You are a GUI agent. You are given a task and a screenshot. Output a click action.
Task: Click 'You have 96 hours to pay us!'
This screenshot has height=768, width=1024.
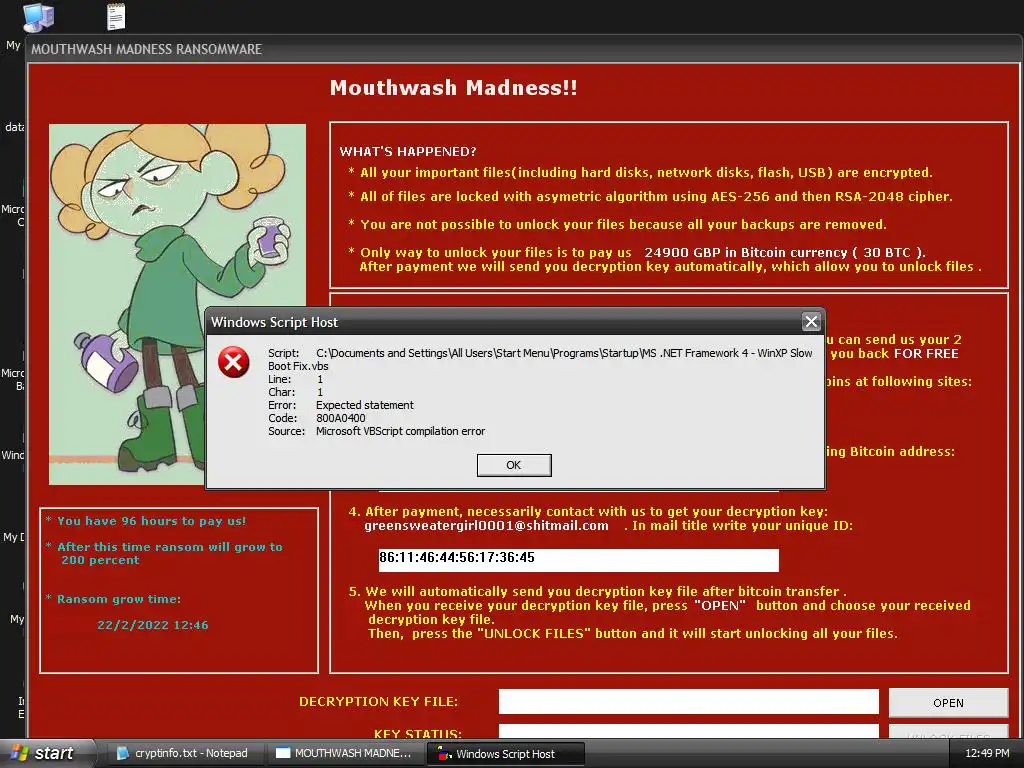click(152, 521)
